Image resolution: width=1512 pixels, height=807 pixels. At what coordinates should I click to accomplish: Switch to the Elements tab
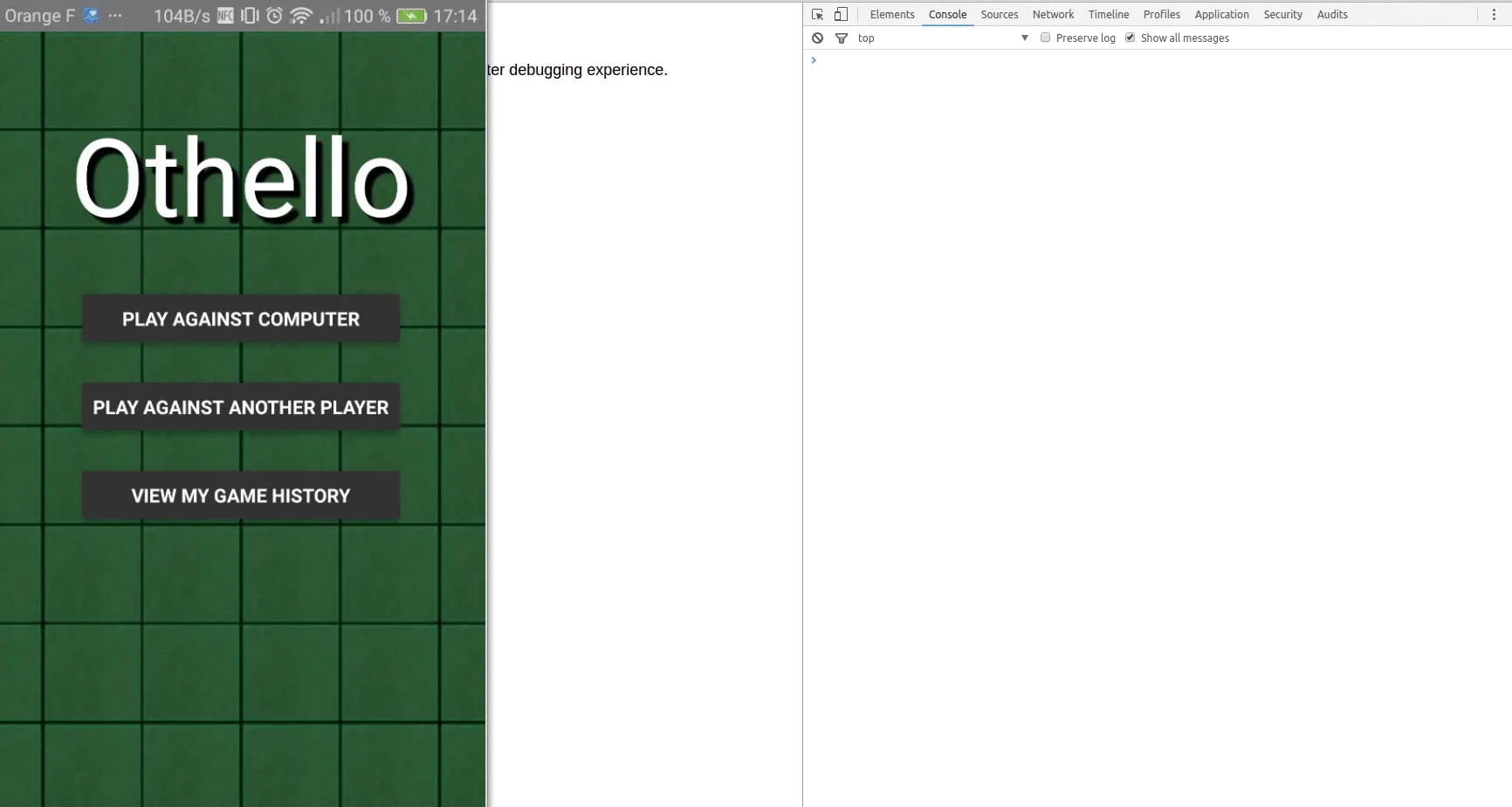[891, 15]
